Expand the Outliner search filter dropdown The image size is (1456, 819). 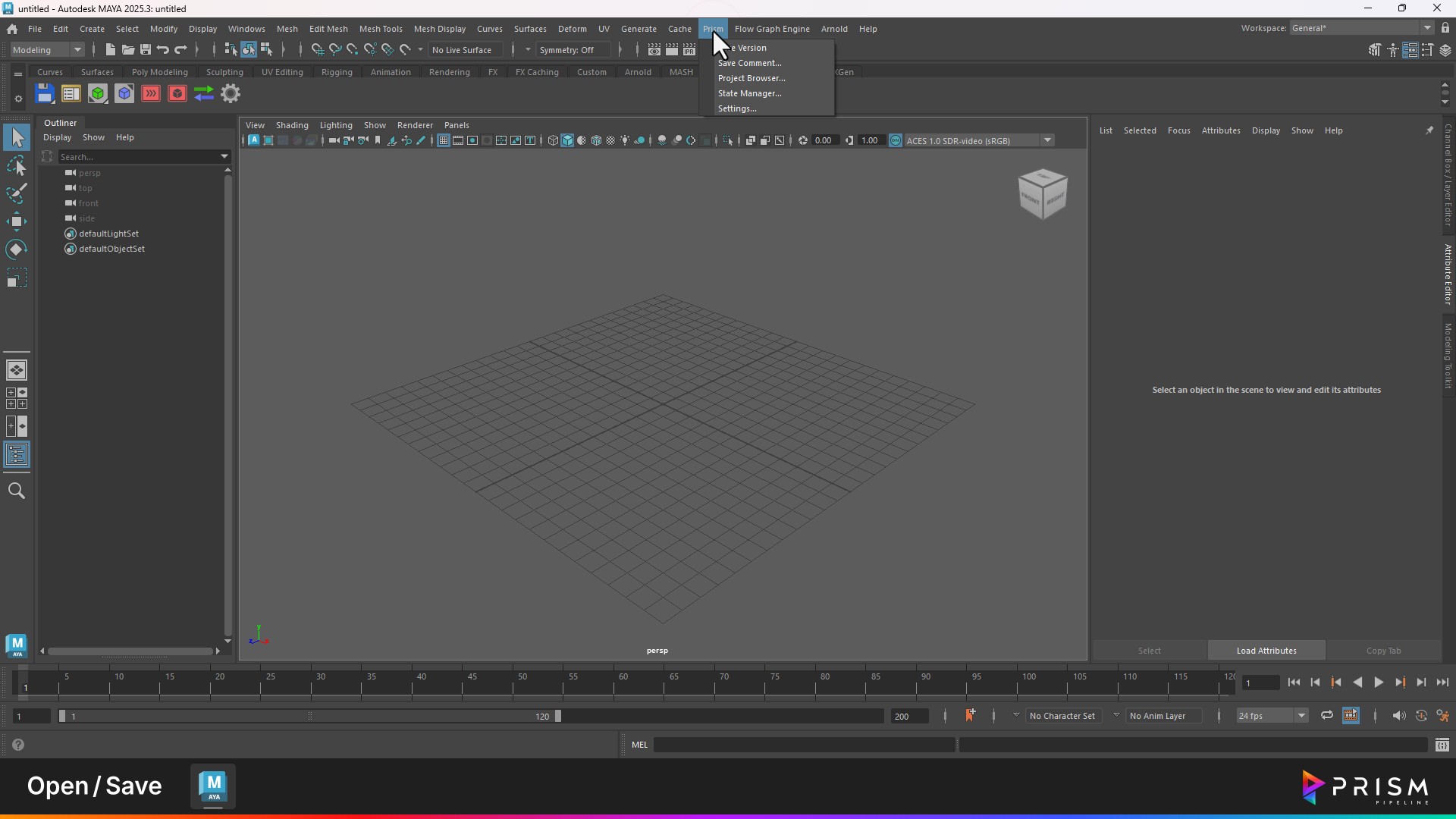pyautogui.click(x=224, y=157)
